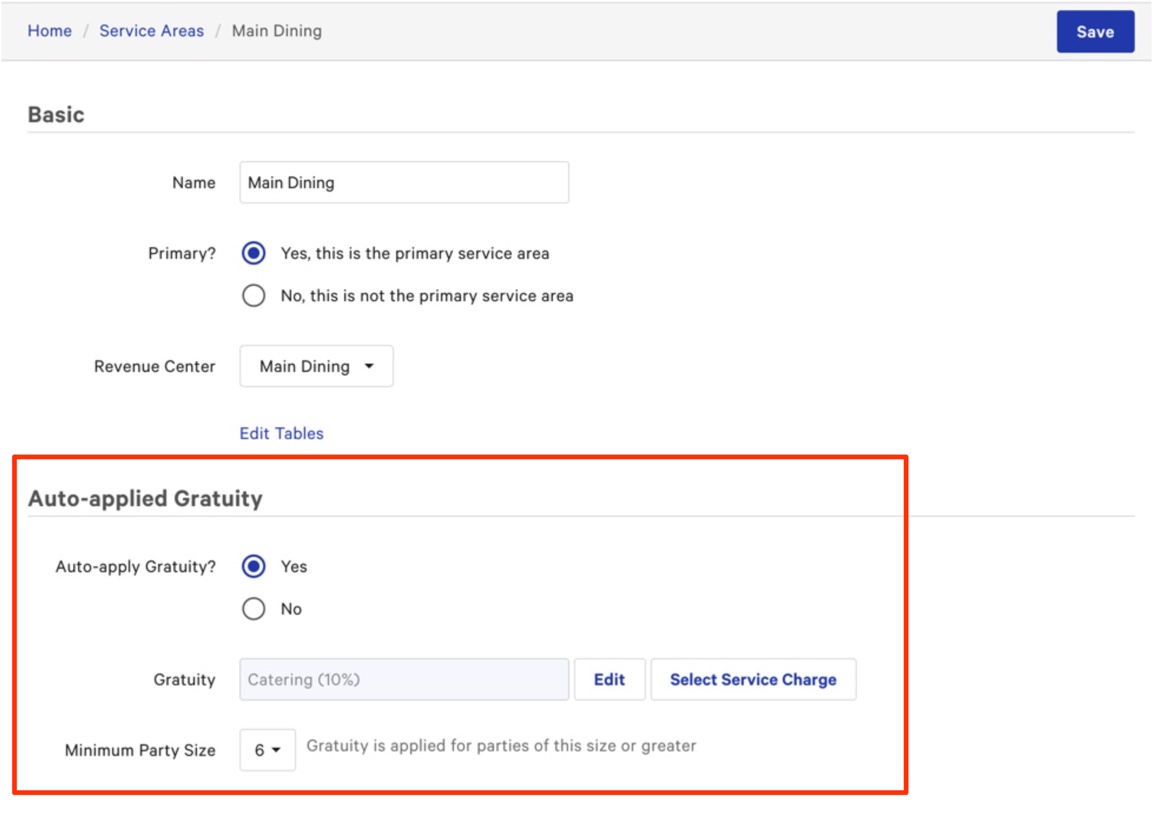
Task: Open the Revenue Center dropdown
Action: point(316,367)
